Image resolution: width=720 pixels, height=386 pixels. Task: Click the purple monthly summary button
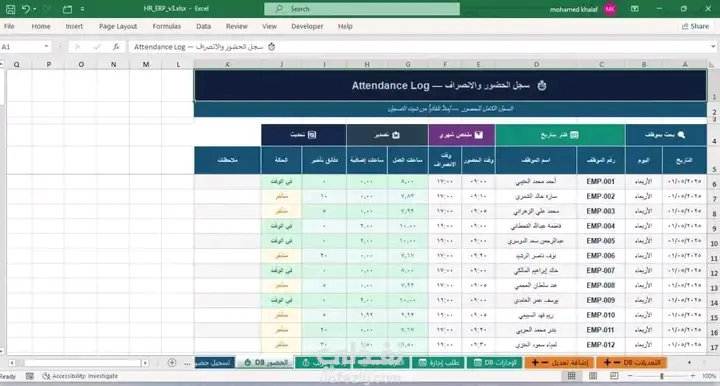click(x=461, y=135)
